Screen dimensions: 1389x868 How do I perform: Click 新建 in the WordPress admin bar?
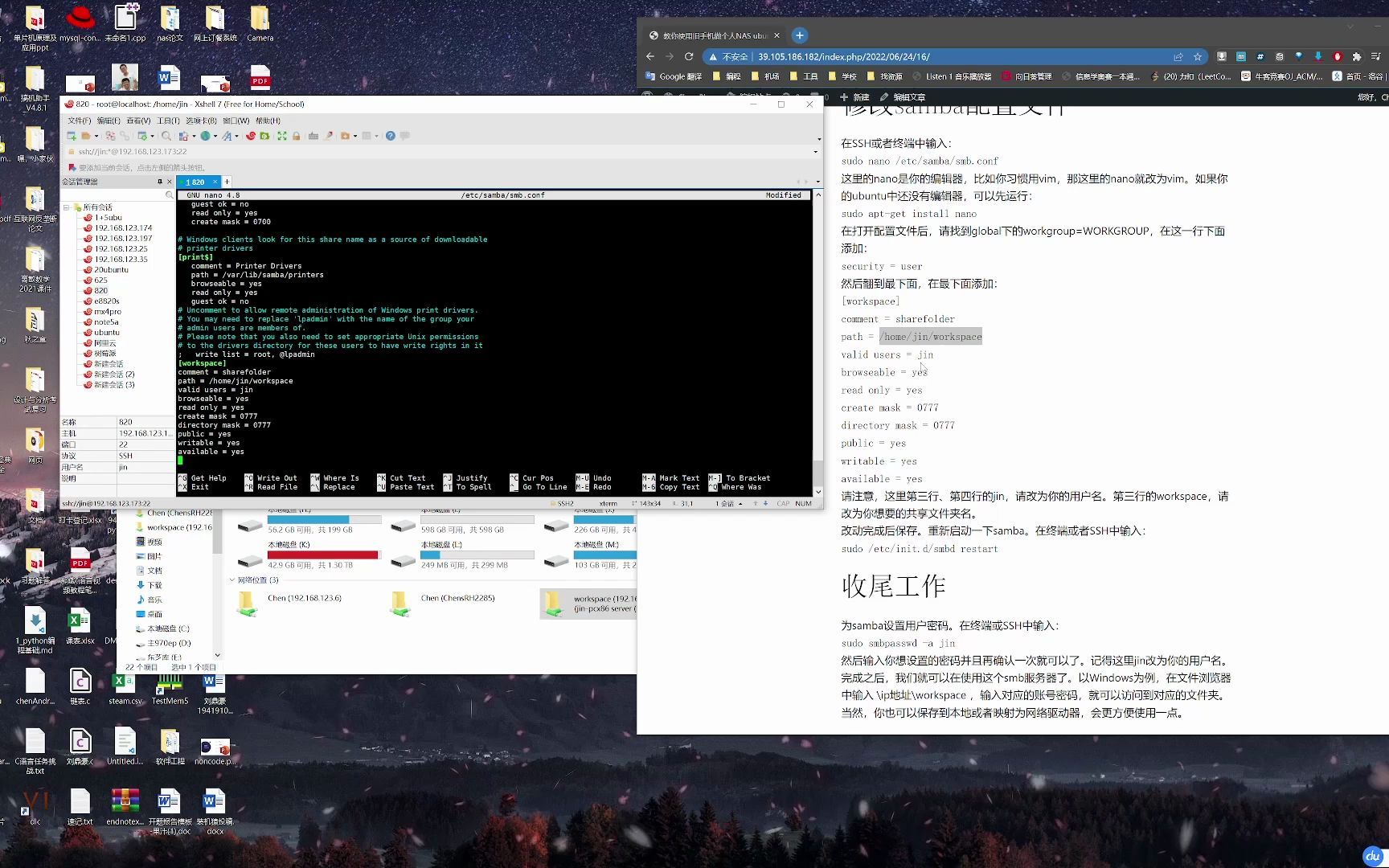[x=855, y=97]
